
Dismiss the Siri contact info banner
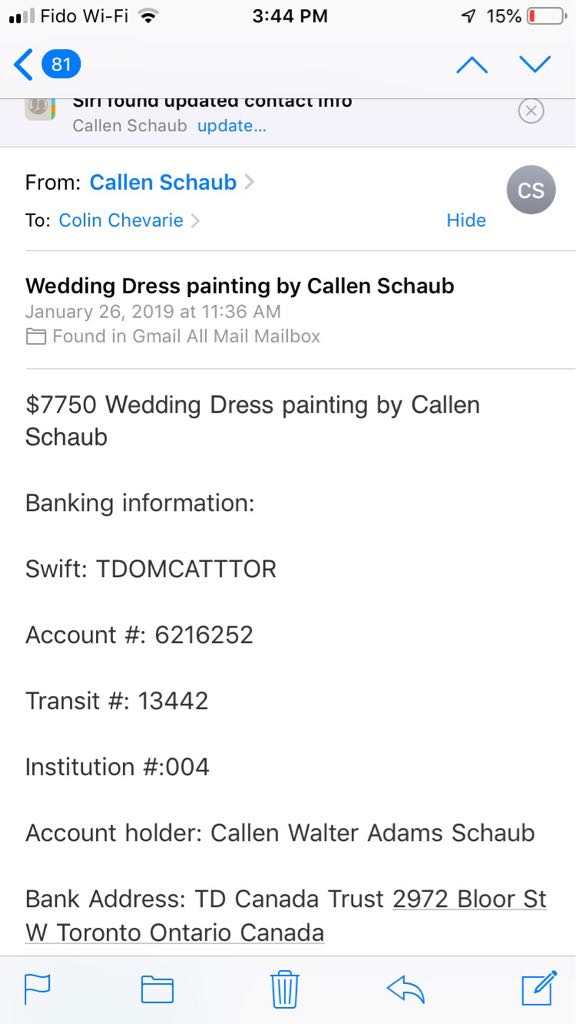pos(531,111)
